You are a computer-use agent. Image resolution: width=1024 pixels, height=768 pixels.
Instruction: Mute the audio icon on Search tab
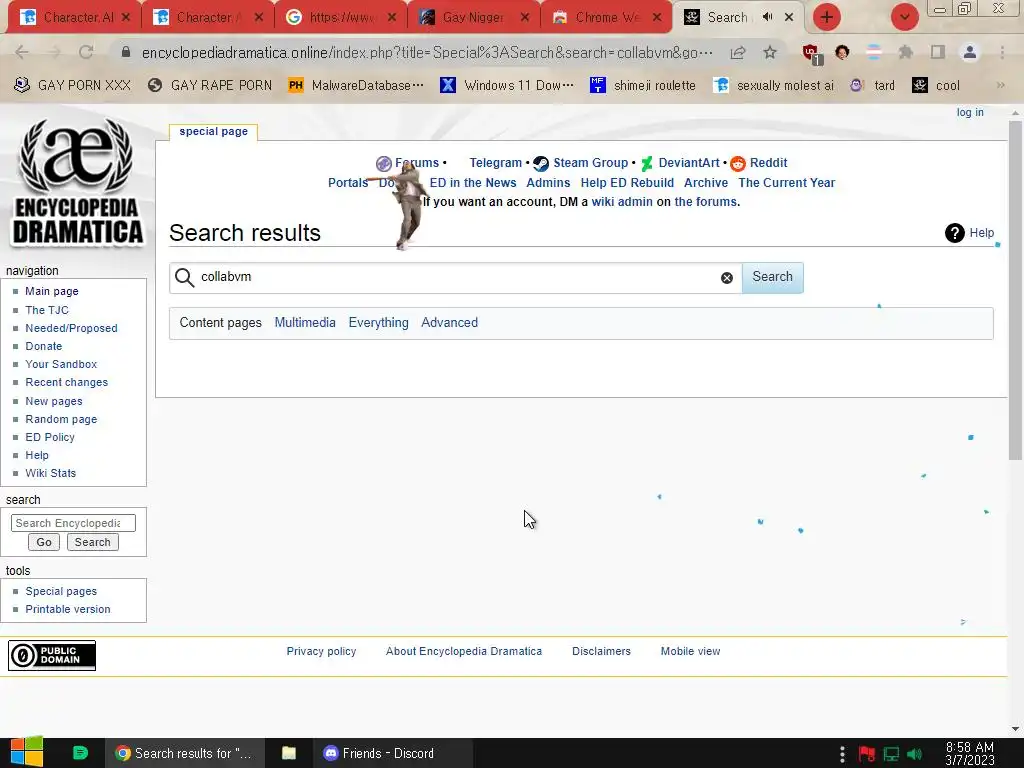click(x=768, y=17)
